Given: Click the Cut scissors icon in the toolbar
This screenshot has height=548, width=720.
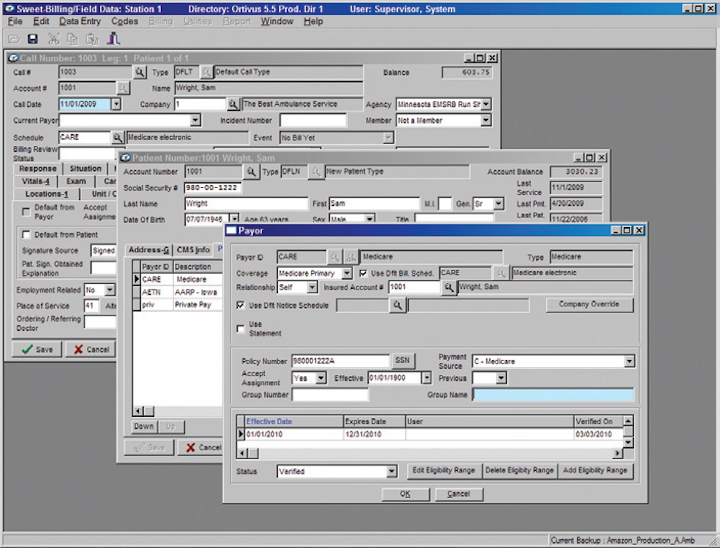Looking at the screenshot, I should pos(54,39).
